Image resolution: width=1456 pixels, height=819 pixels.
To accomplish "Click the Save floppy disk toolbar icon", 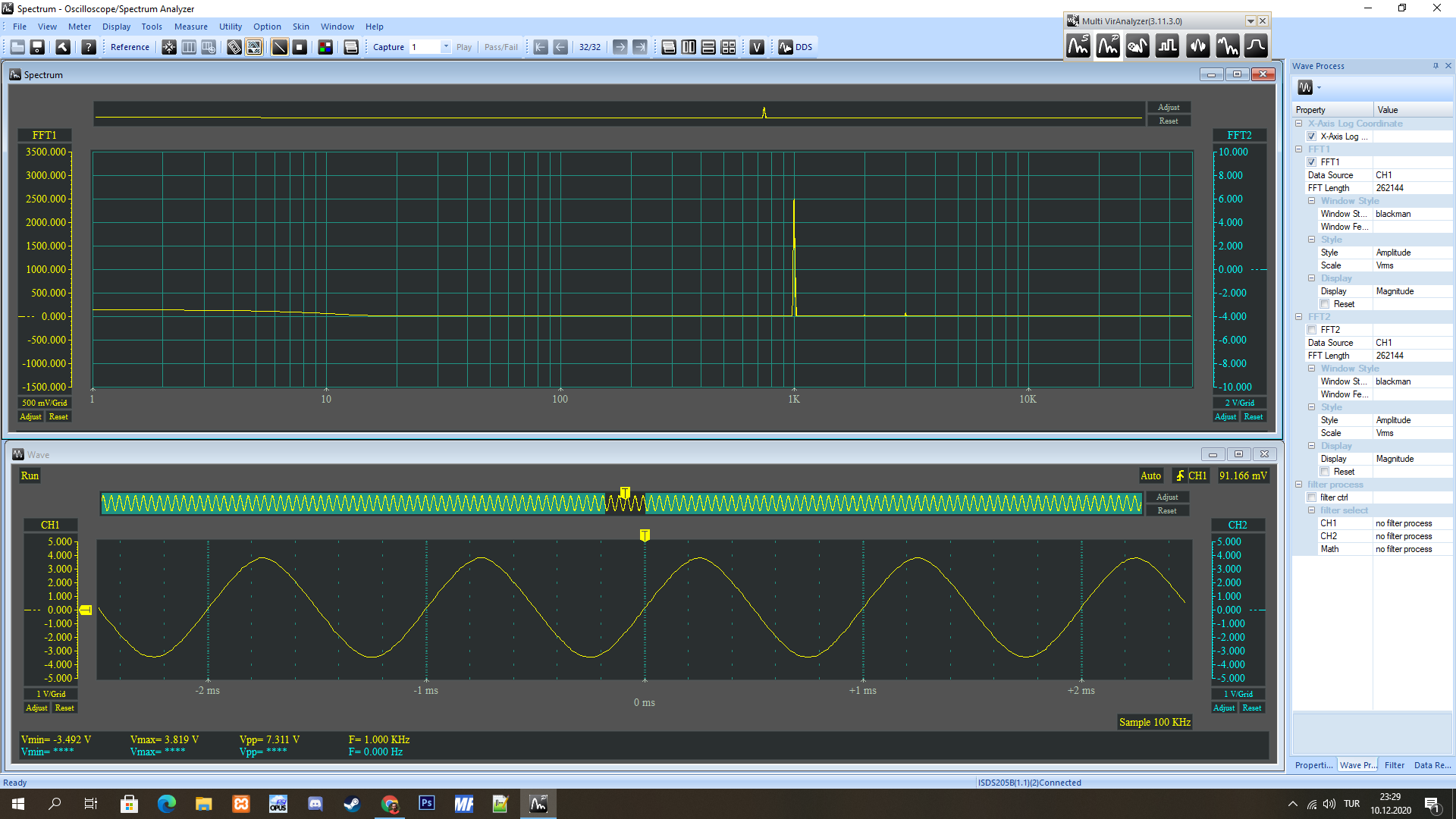I will 37,47.
